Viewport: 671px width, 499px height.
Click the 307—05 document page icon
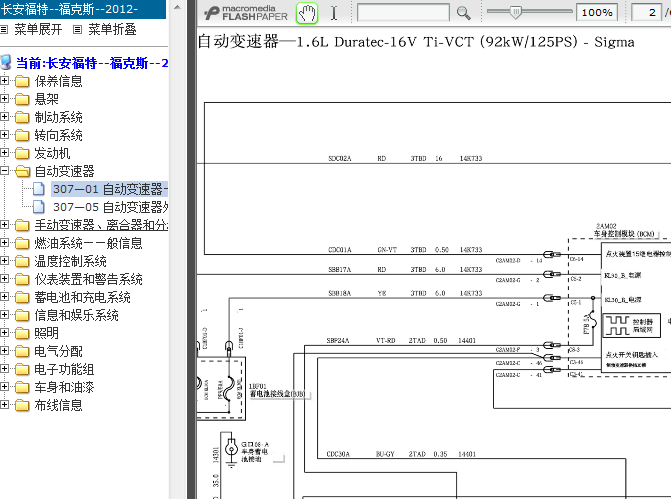point(39,206)
